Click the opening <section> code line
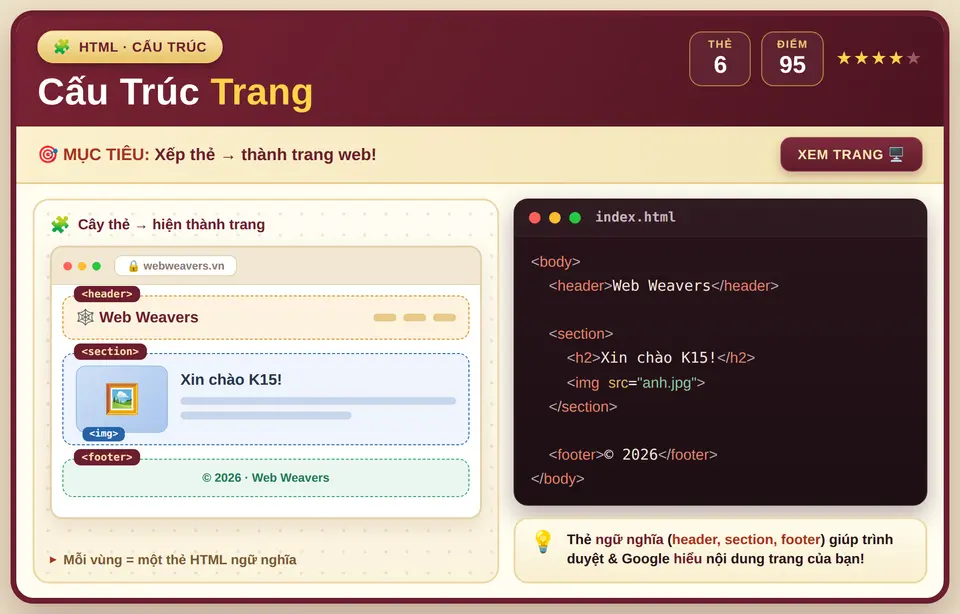960x614 pixels. pyautogui.click(x=581, y=334)
